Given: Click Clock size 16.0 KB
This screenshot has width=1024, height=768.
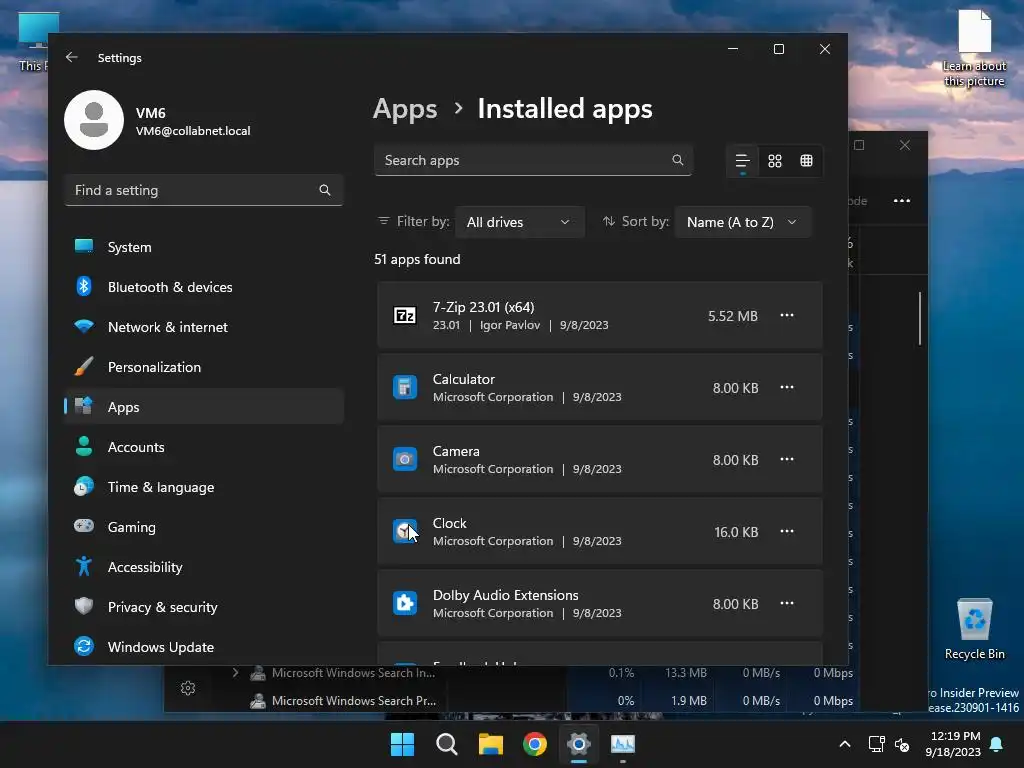Looking at the screenshot, I should (x=736, y=532).
